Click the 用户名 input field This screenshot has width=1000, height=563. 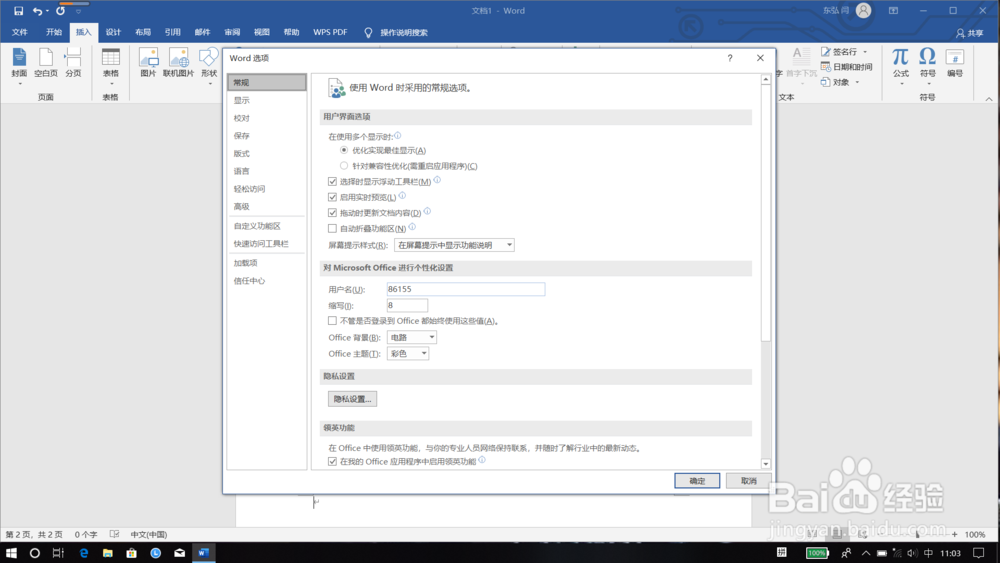tap(466, 289)
